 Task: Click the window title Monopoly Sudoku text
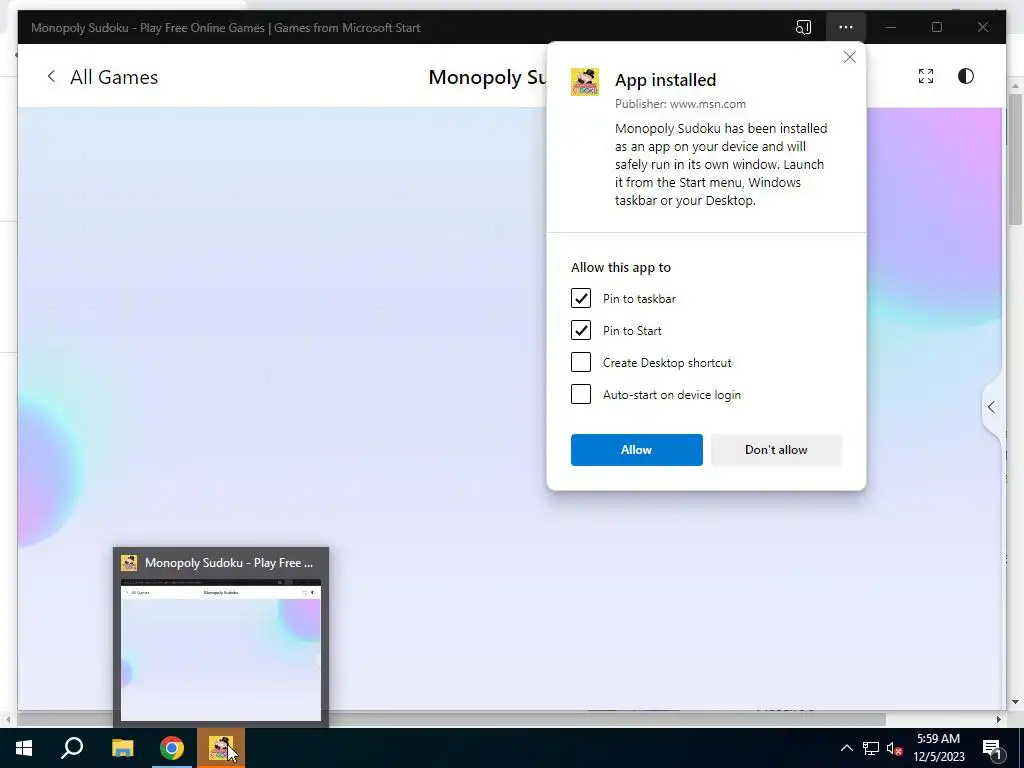pyautogui.click(x=225, y=27)
